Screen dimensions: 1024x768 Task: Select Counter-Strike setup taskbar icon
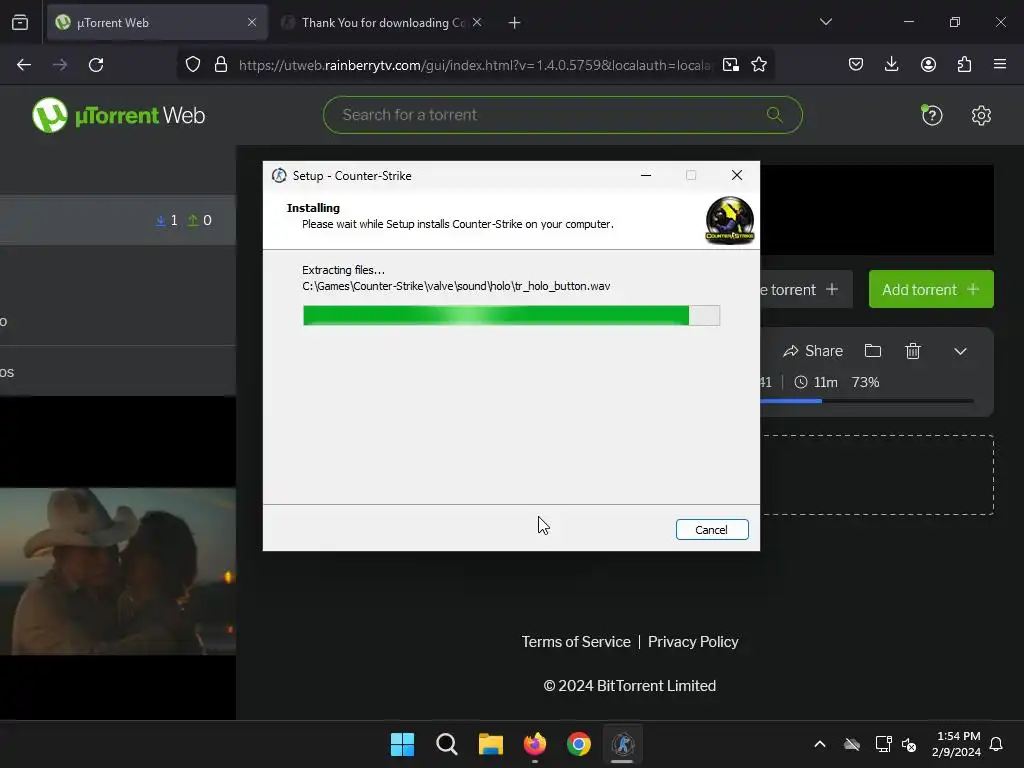pyautogui.click(x=622, y=744)
